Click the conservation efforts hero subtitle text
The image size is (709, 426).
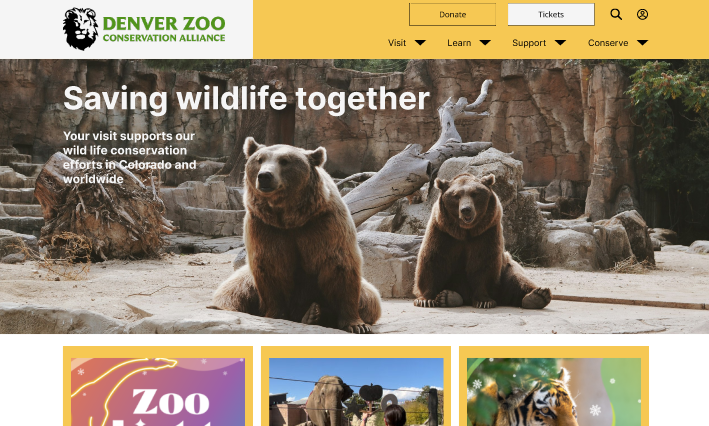(129, 157)
